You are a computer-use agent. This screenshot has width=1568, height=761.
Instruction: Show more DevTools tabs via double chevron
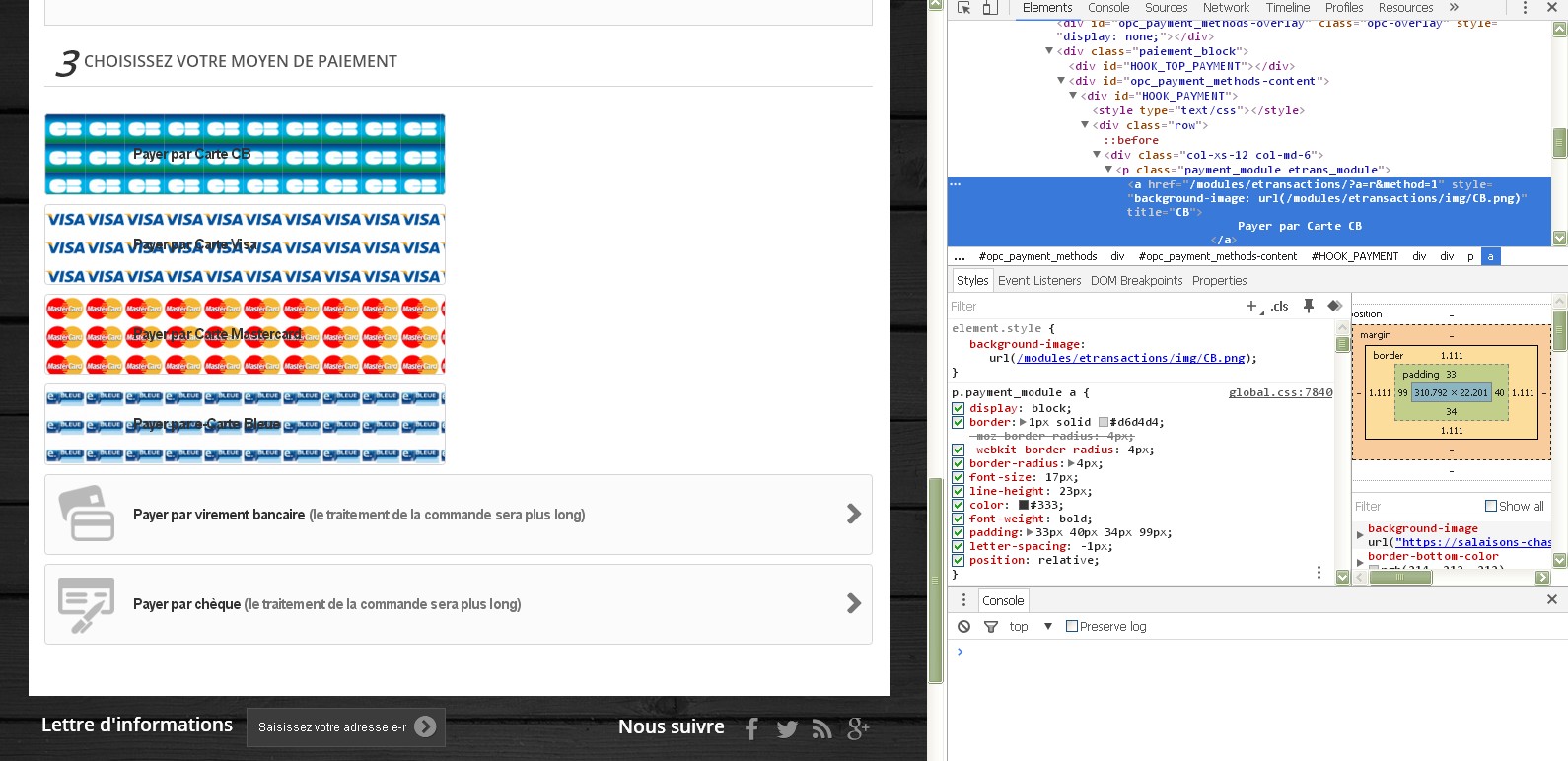coord(1454,8)
